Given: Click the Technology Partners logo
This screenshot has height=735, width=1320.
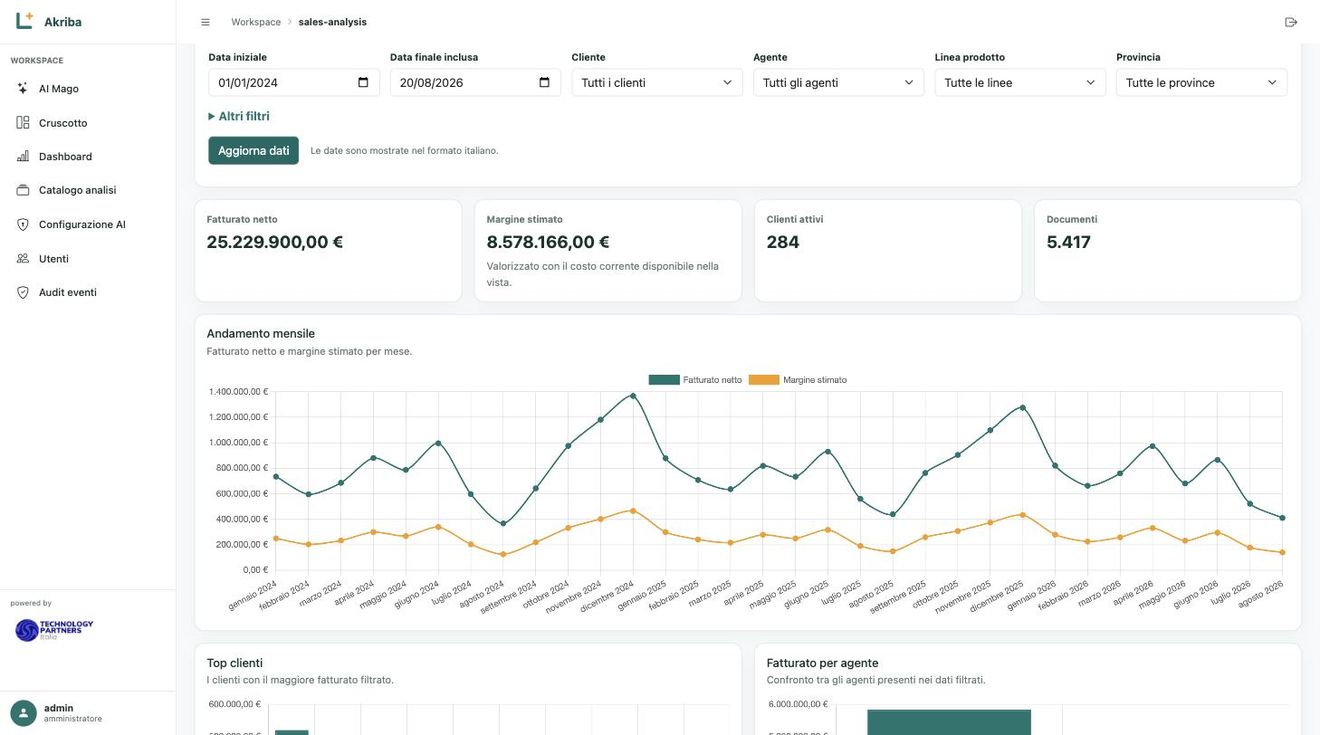Looking at the screenshot, I should (54, 629).
